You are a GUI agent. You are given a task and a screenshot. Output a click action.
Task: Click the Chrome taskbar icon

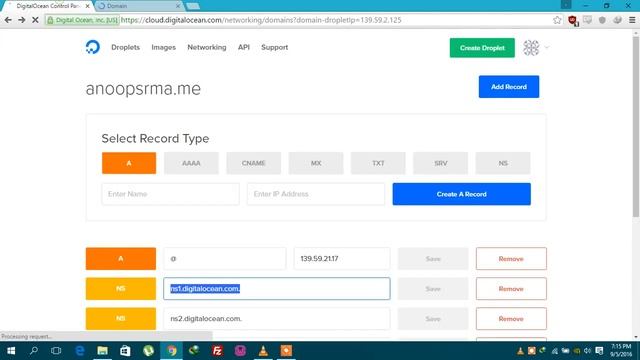click(x=171, y=351)
